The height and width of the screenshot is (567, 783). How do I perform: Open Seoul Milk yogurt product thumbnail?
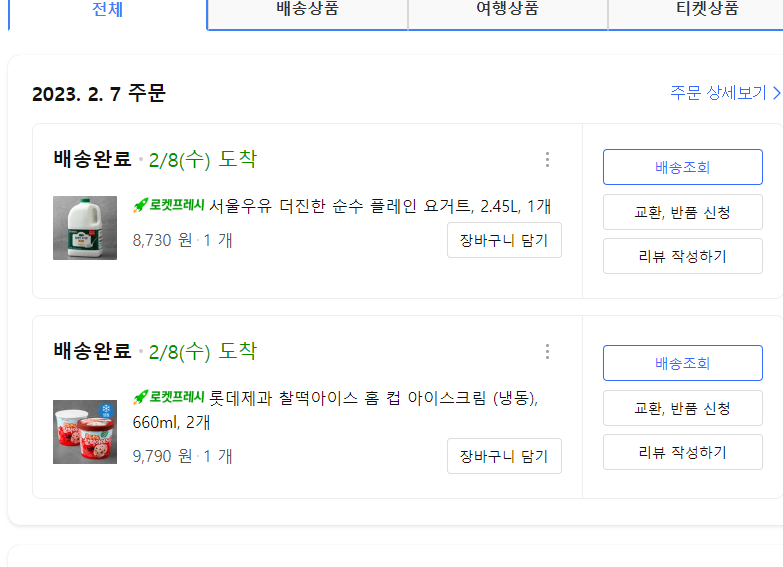tap(85, 228)
